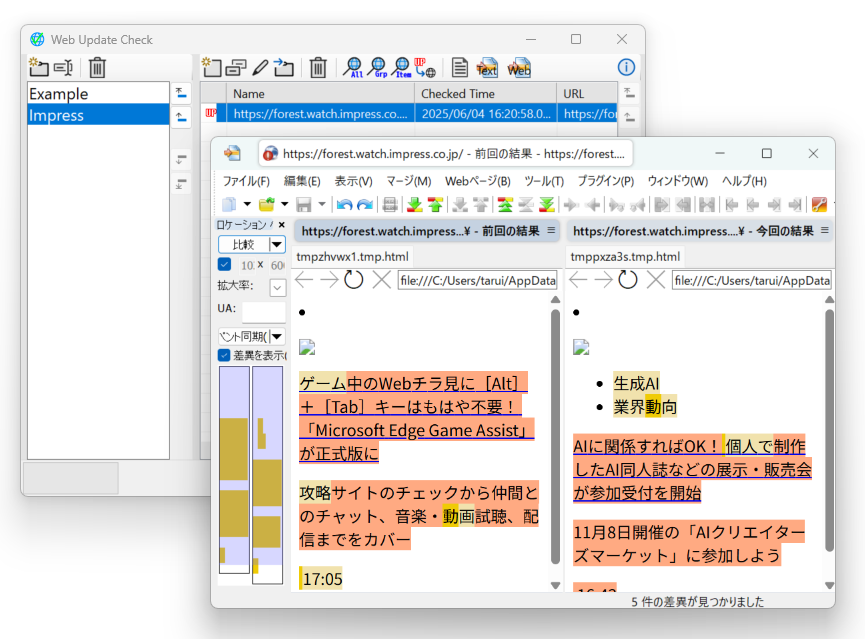Click reload icon in left 前回の結果 pane

click(354, 280)
